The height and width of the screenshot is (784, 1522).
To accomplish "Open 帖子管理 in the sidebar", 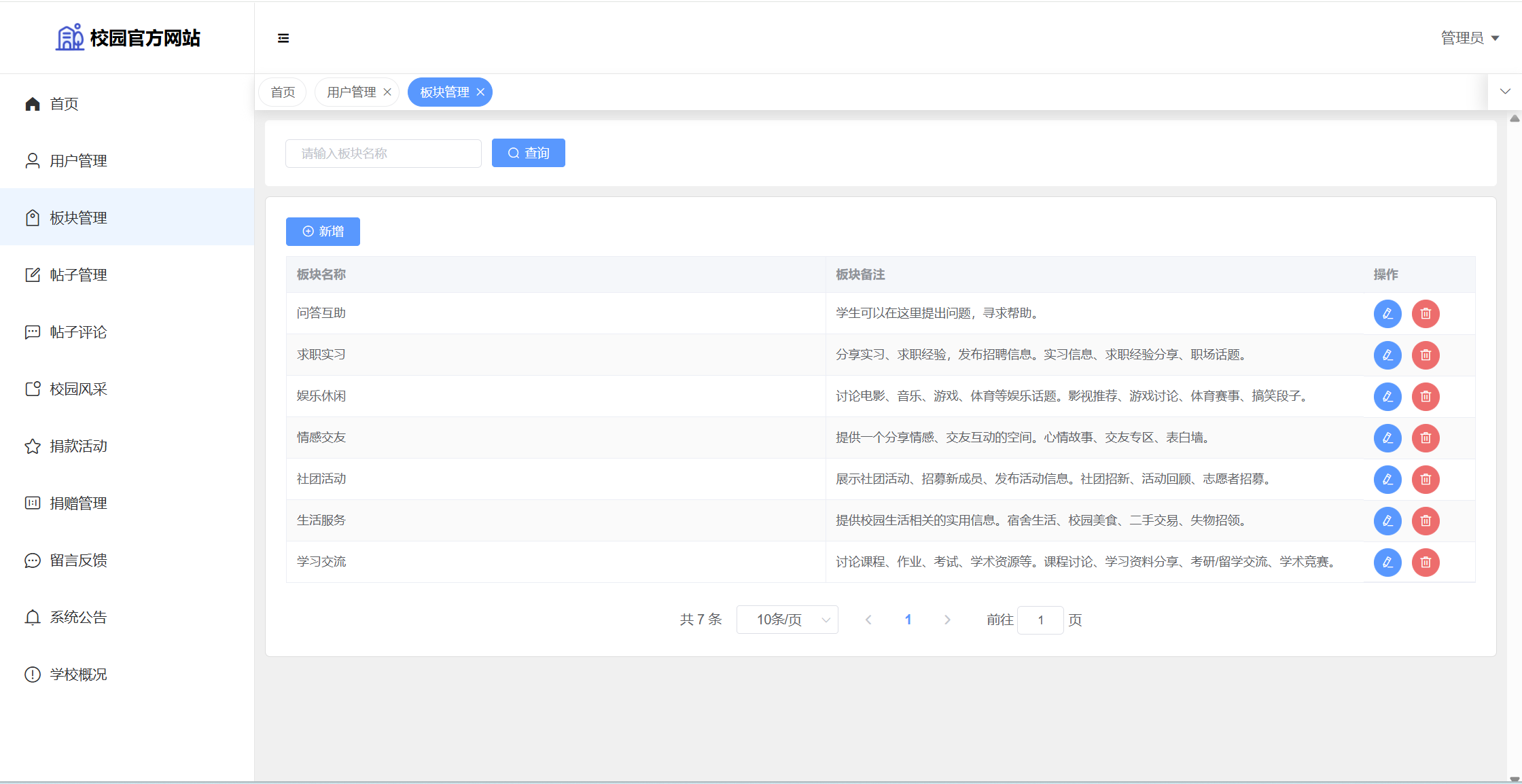I will click(78, 275).
